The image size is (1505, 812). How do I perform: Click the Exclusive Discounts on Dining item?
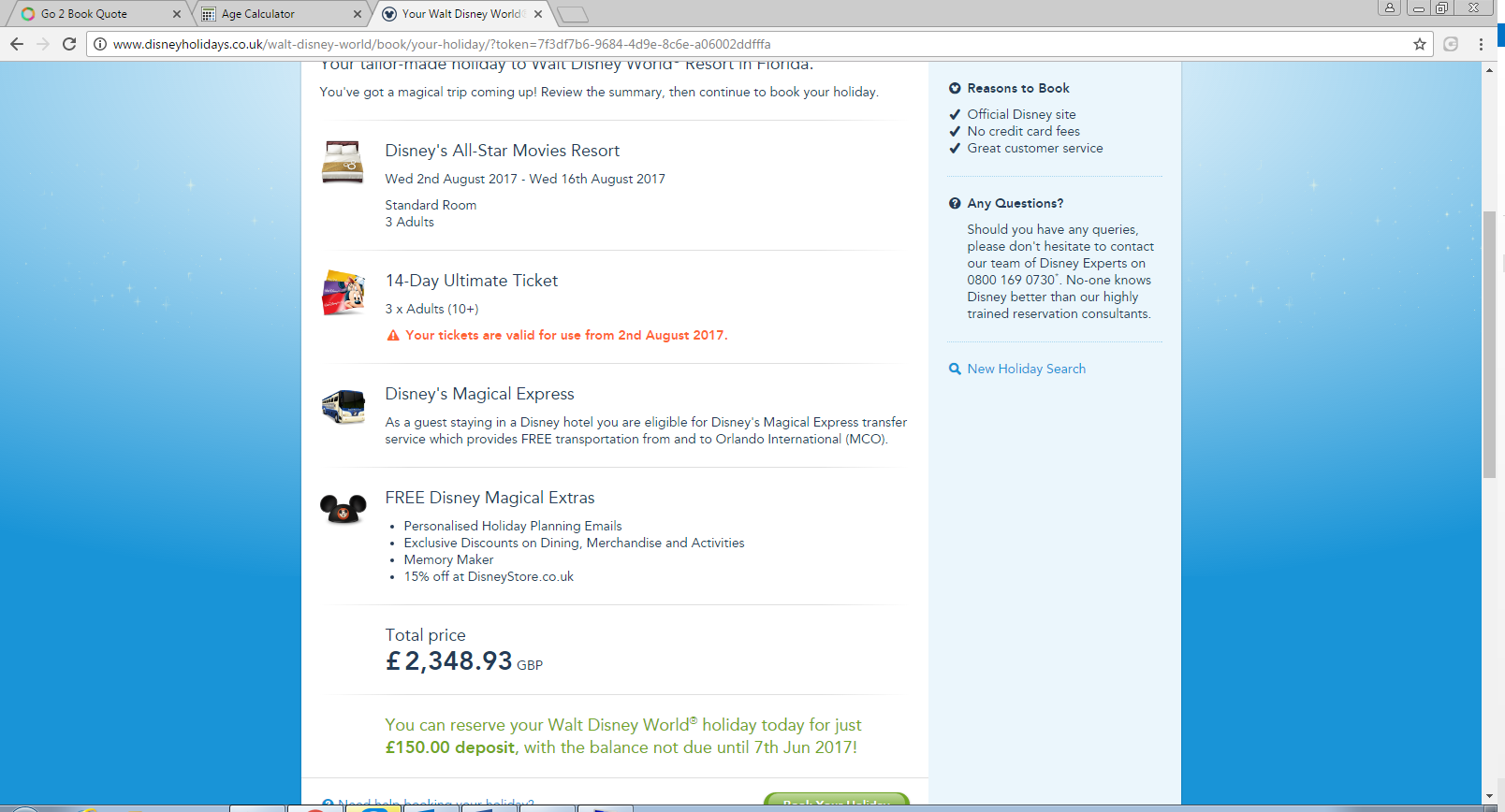click(x=575, y=543)
